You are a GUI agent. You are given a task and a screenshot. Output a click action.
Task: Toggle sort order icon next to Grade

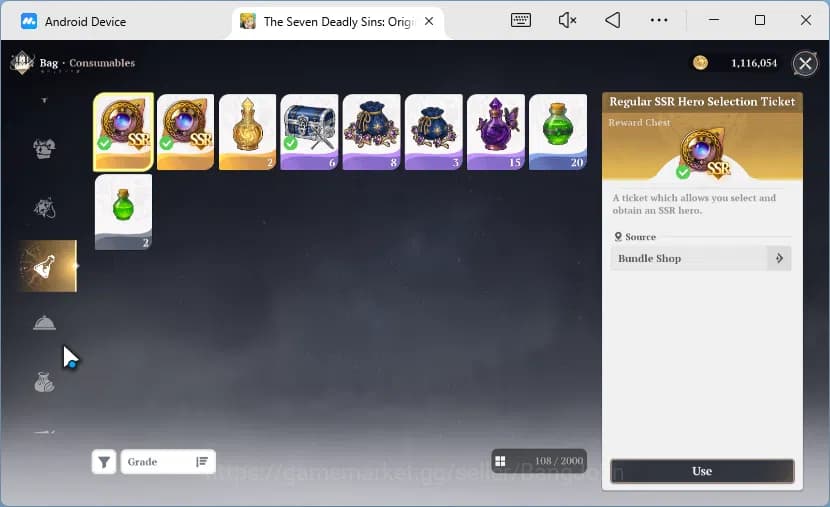(x=202, y=462)
